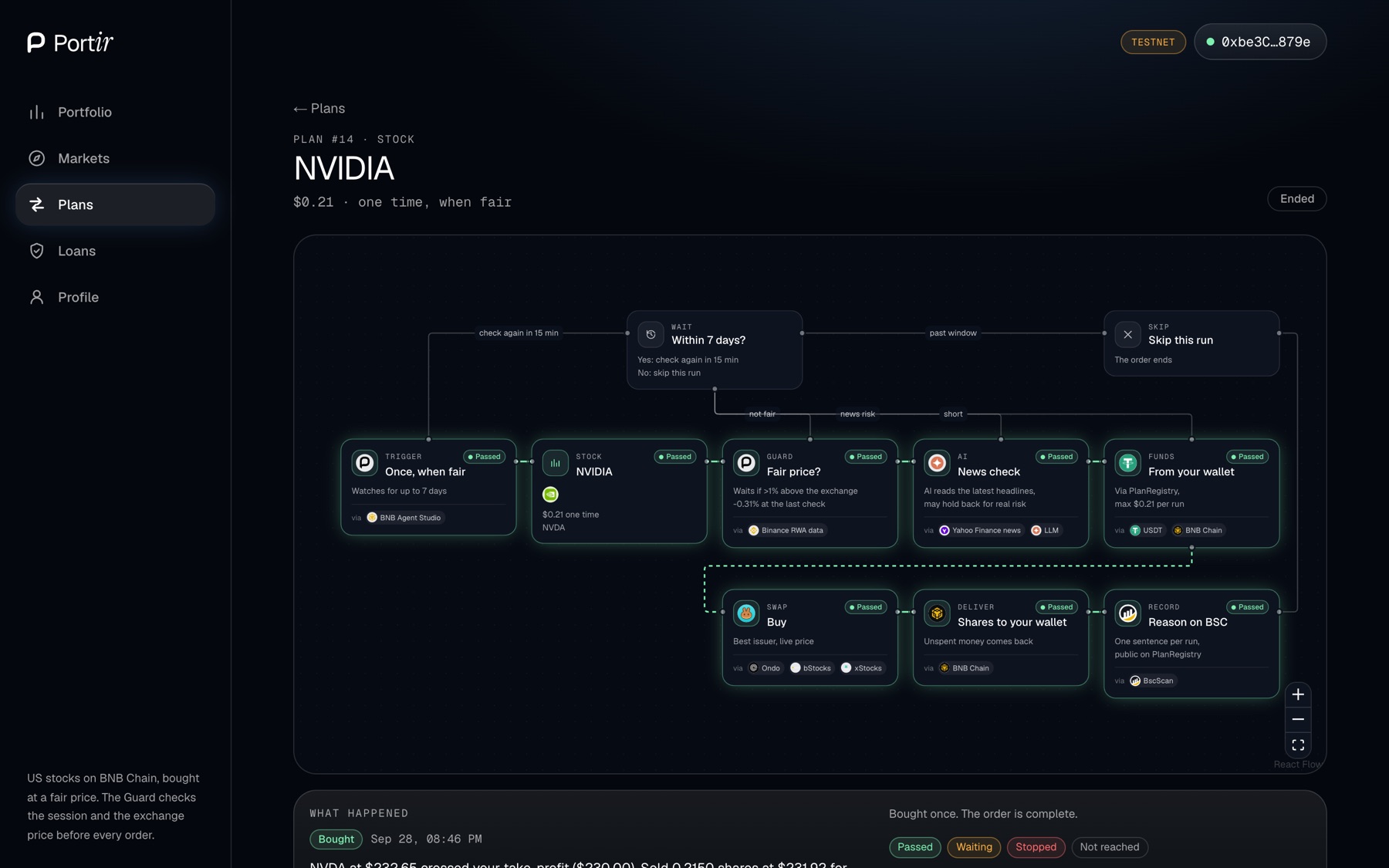Open Portfolio in the sidebar

click(115, 112)
